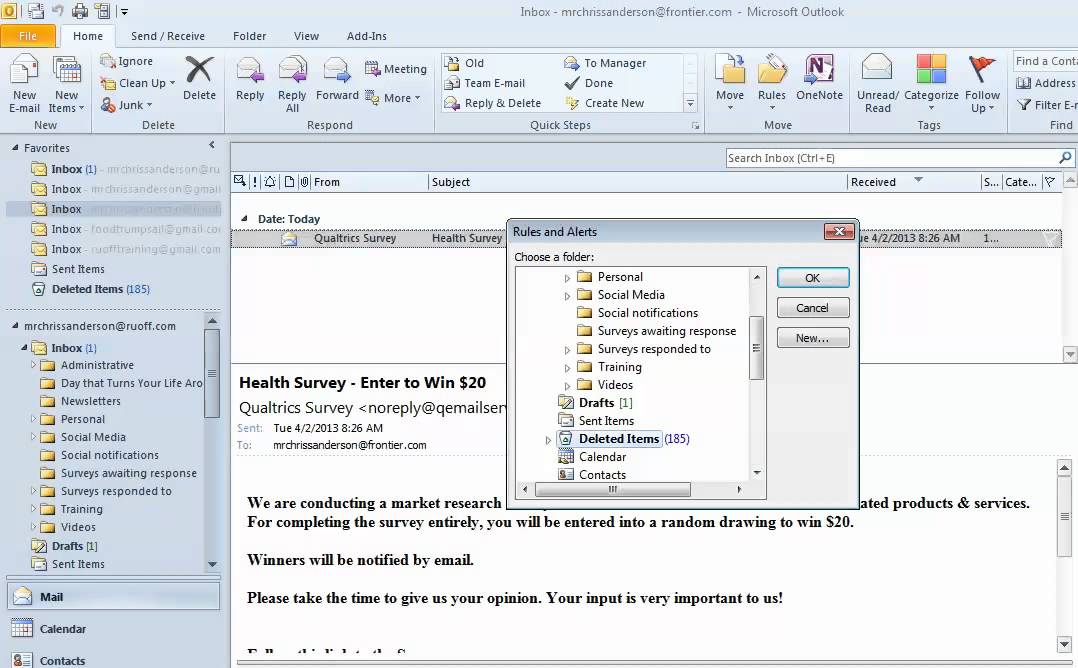This screenshot has height=668, width=1078.
Task: Switch to the View tab
Action: point(306,36)
